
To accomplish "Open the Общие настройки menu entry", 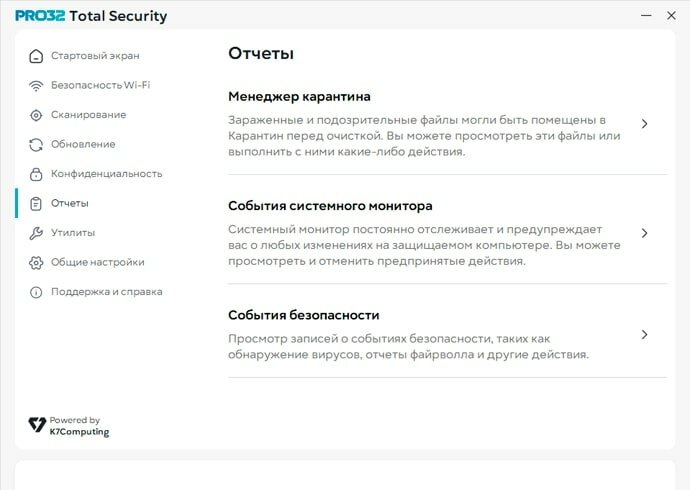I will 98,262.
